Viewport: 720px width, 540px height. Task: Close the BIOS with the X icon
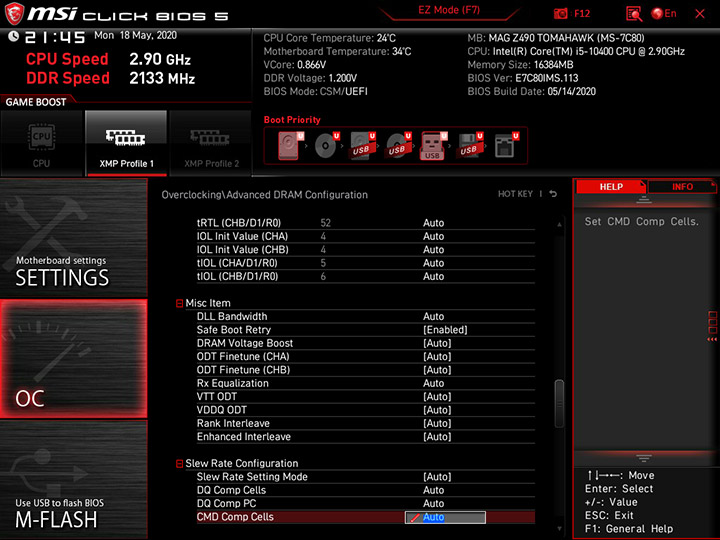tap(700, 14)
